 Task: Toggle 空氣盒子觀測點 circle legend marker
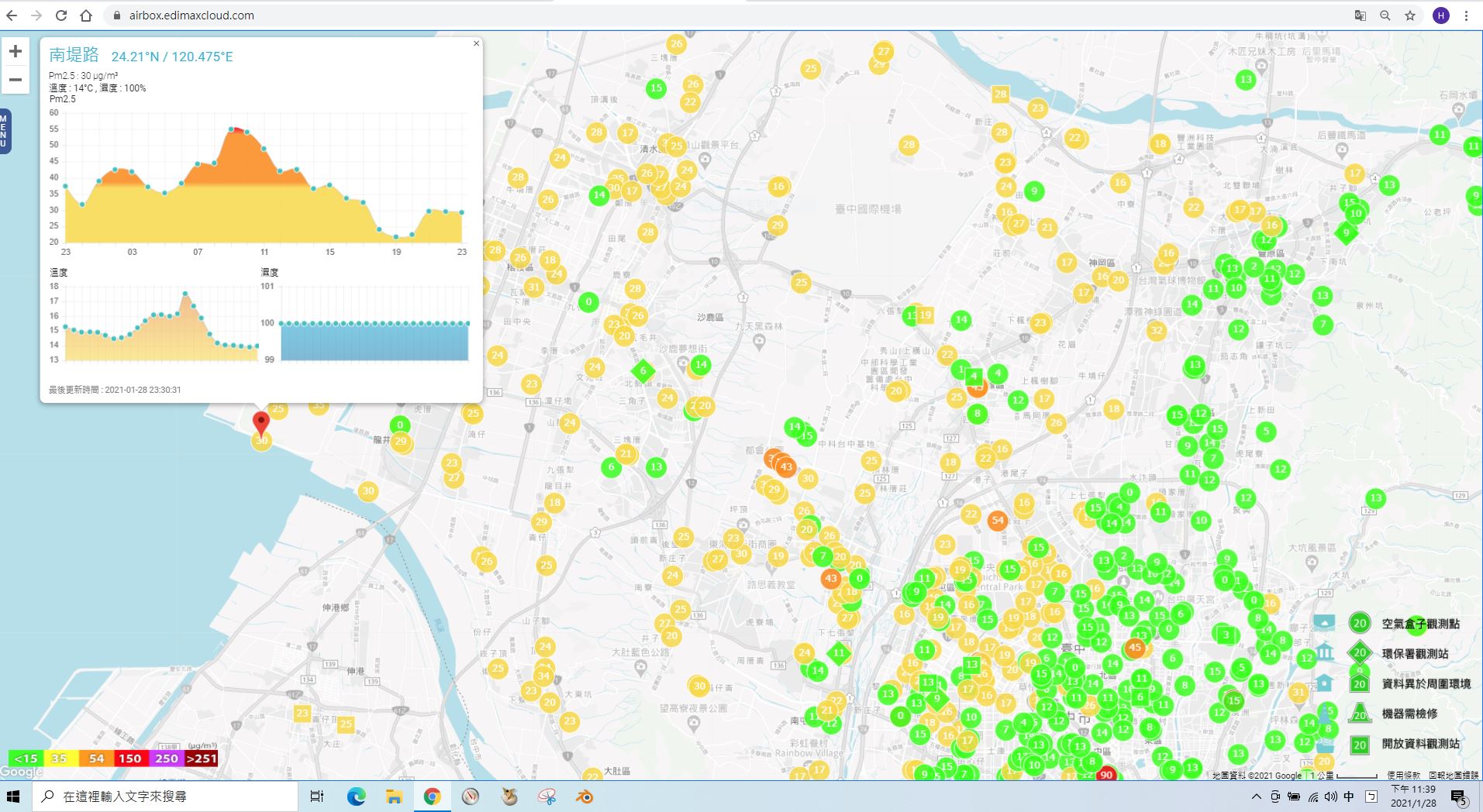[1359, 624]
